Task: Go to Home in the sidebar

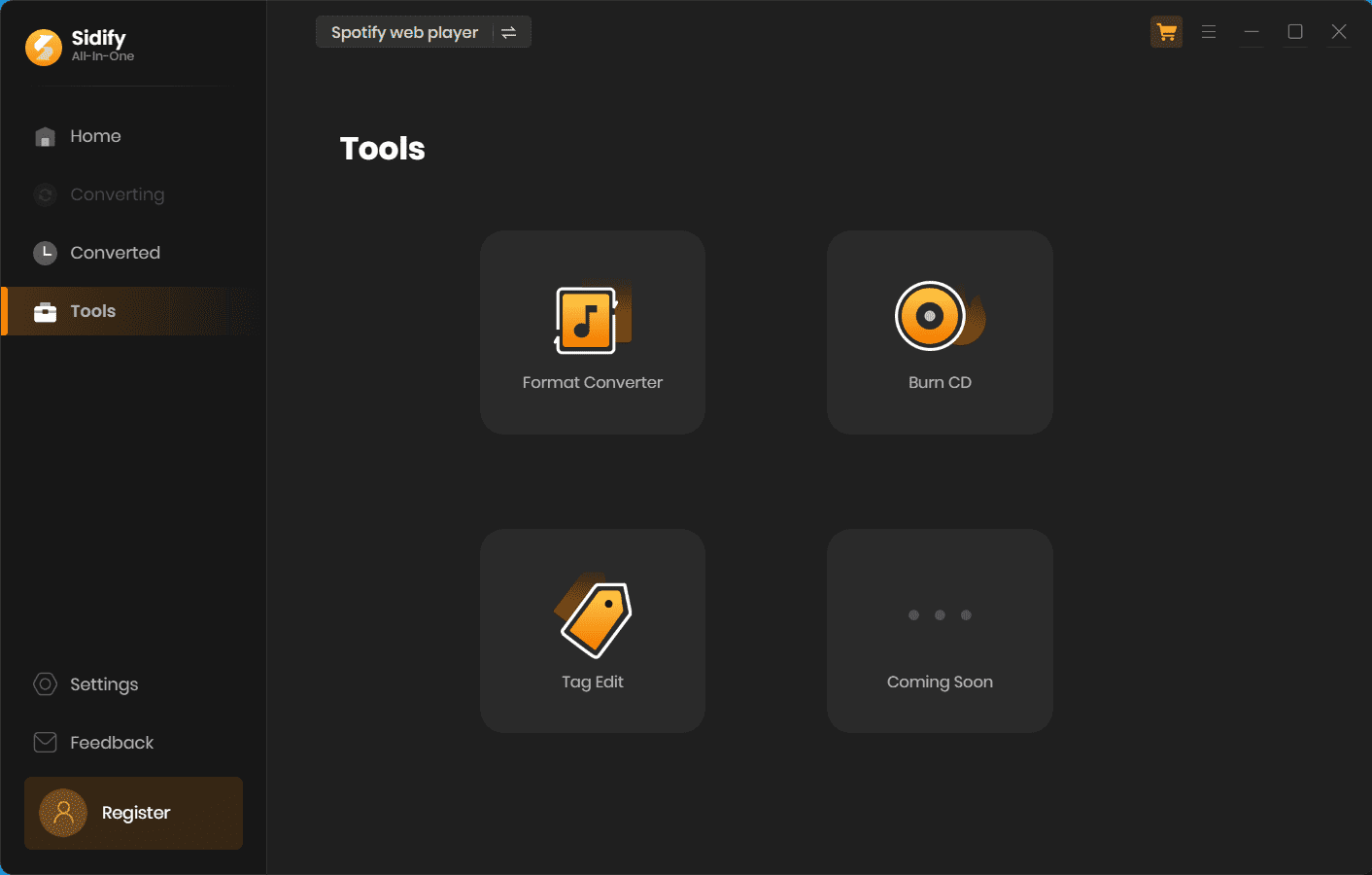Action: (133, 136)
